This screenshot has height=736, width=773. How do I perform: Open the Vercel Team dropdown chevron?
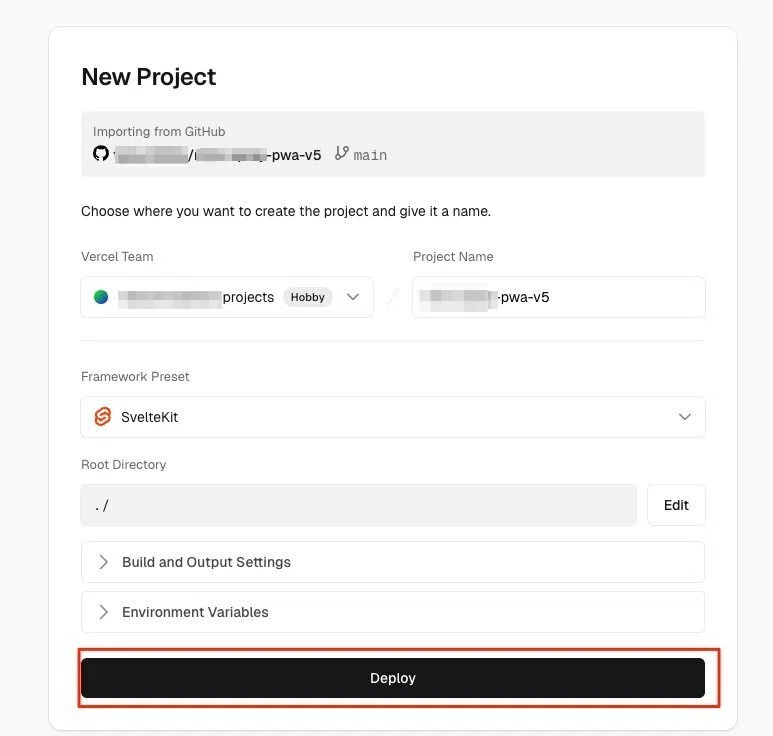(x=352, y=297)
